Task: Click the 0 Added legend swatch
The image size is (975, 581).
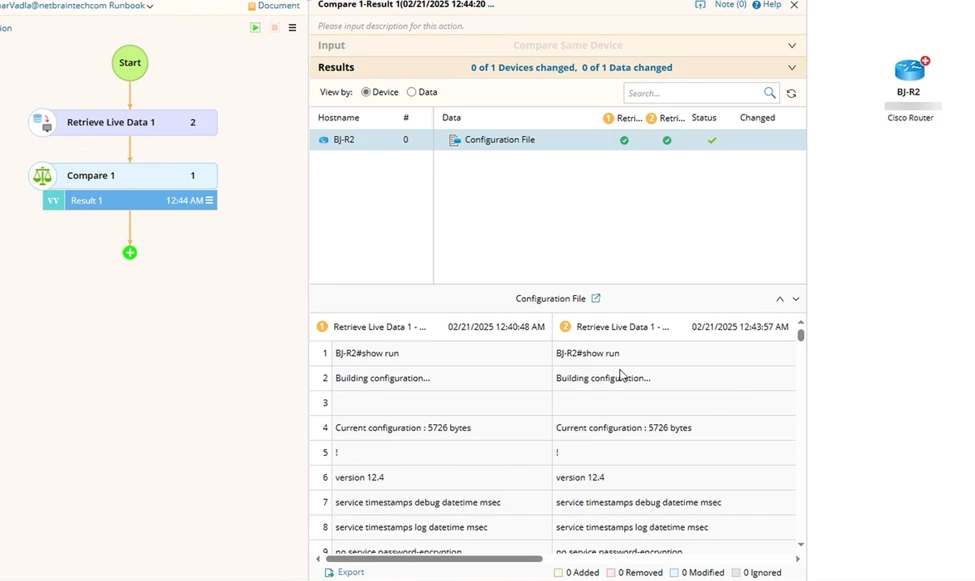Action: click(x=558, y=573)
